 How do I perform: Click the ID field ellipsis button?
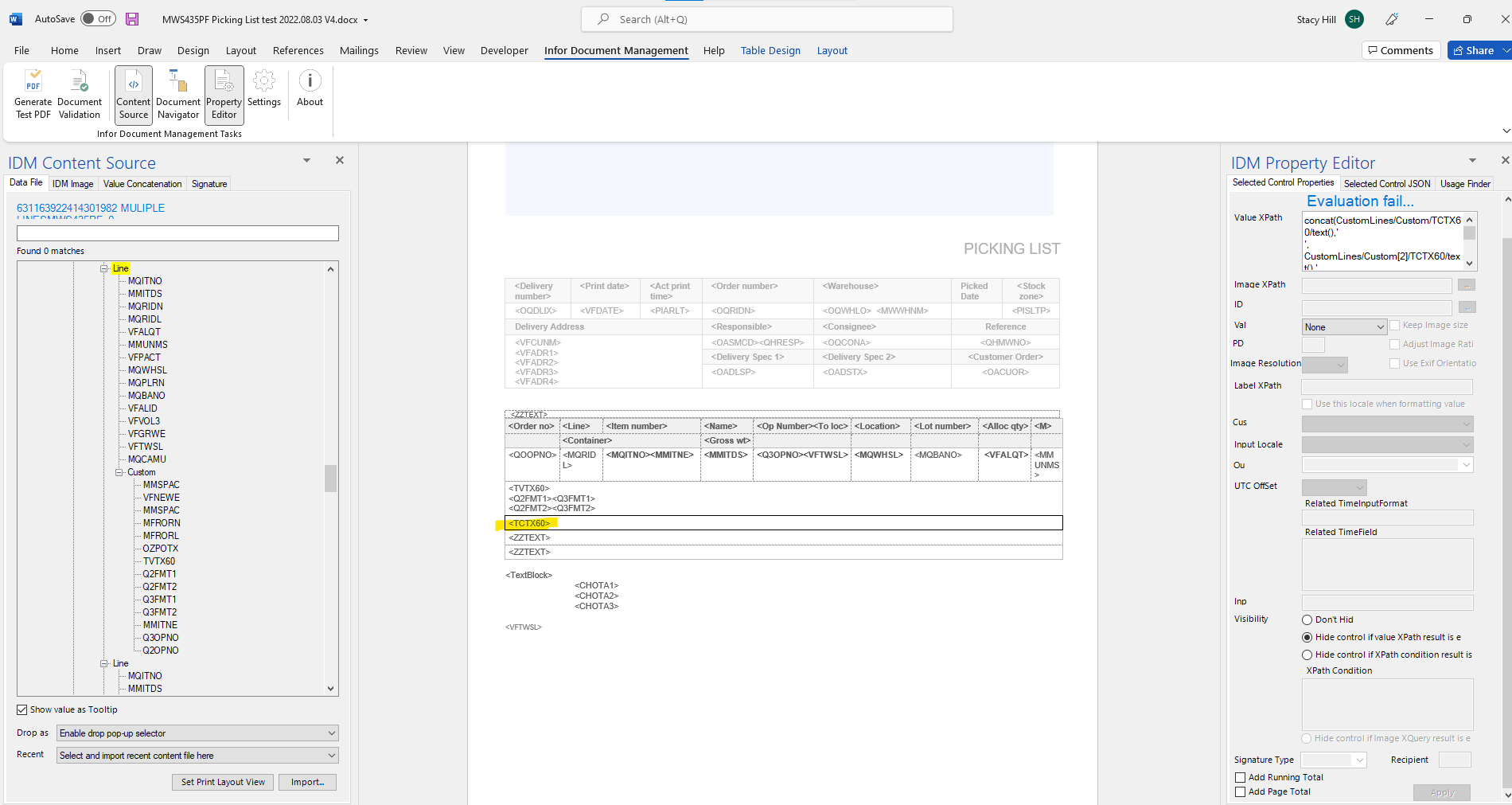[x=1467, y=307]
